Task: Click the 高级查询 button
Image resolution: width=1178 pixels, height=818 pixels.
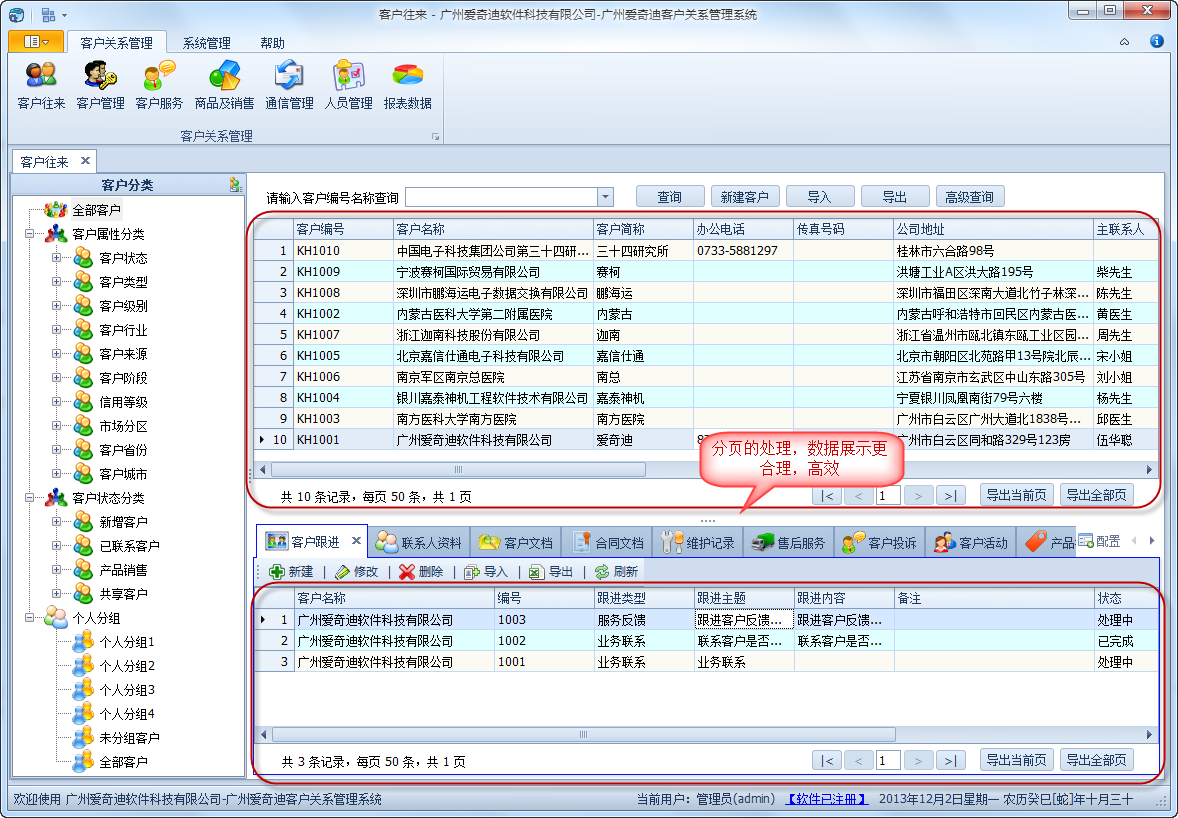Action: [971, 197]
